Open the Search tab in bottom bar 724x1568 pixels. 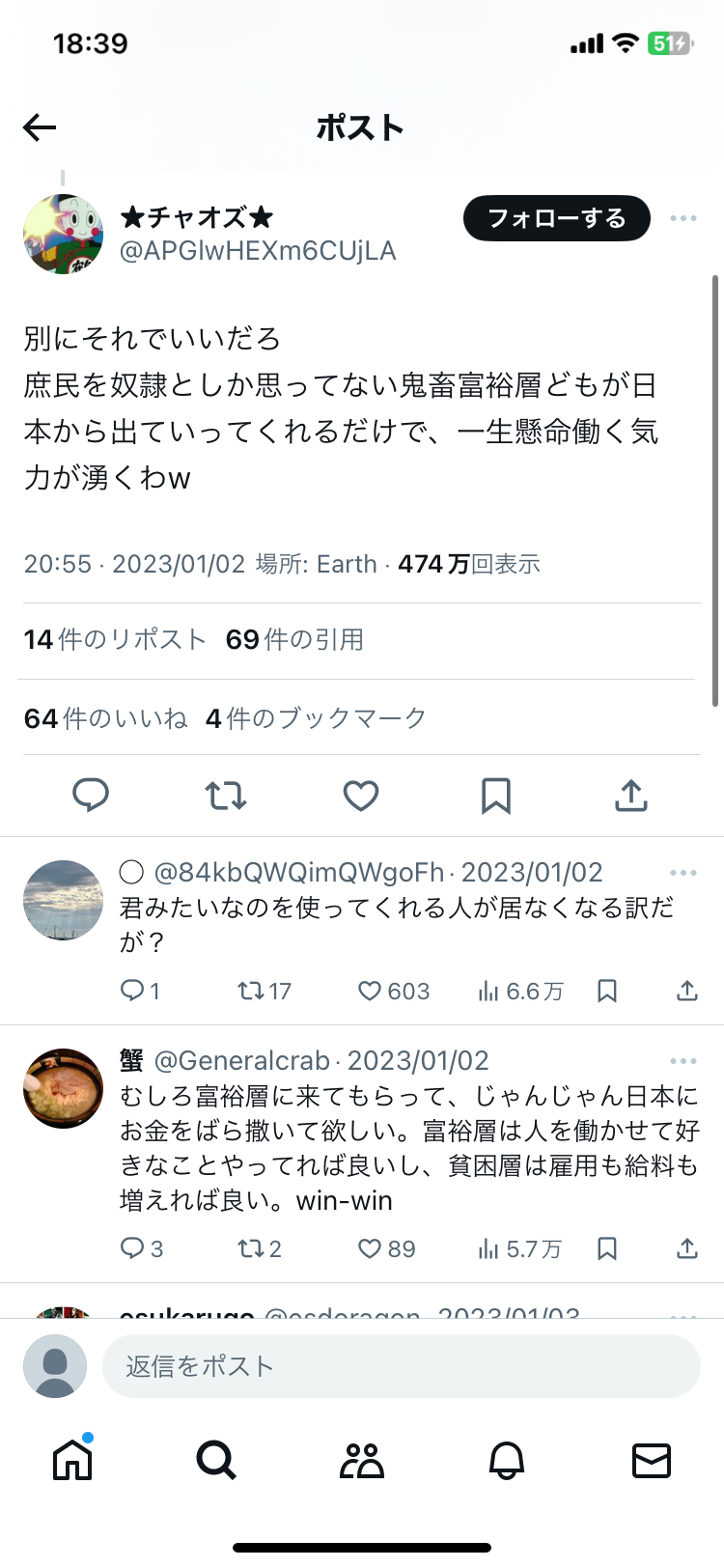pyautogui.click(x=216, y=1460)
